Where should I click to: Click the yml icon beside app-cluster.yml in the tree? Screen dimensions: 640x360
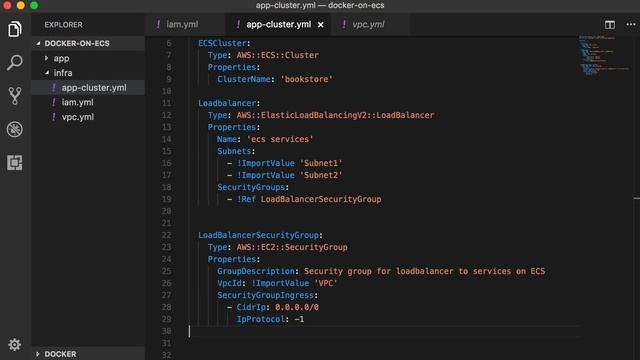click(x=53, y=88)
